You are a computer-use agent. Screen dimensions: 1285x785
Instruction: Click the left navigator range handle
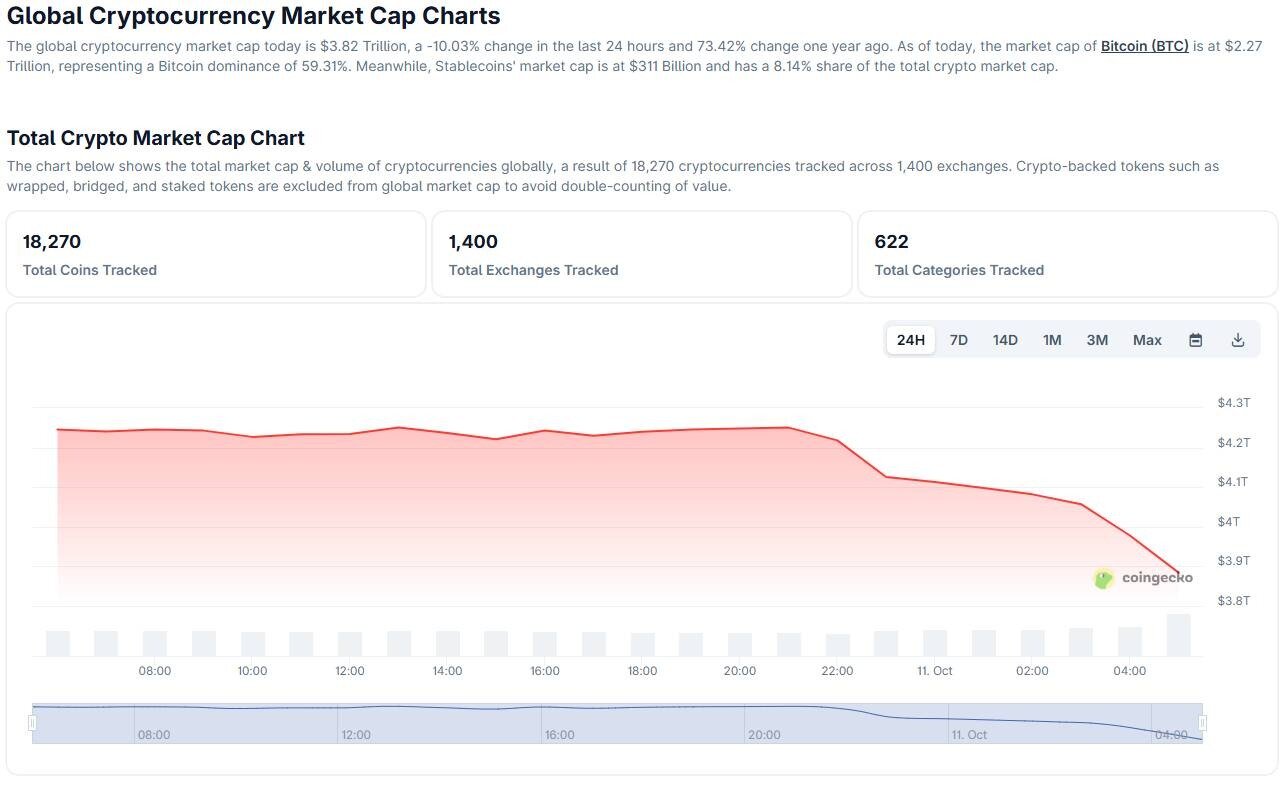pyautogui.click(x=33, y=723)
